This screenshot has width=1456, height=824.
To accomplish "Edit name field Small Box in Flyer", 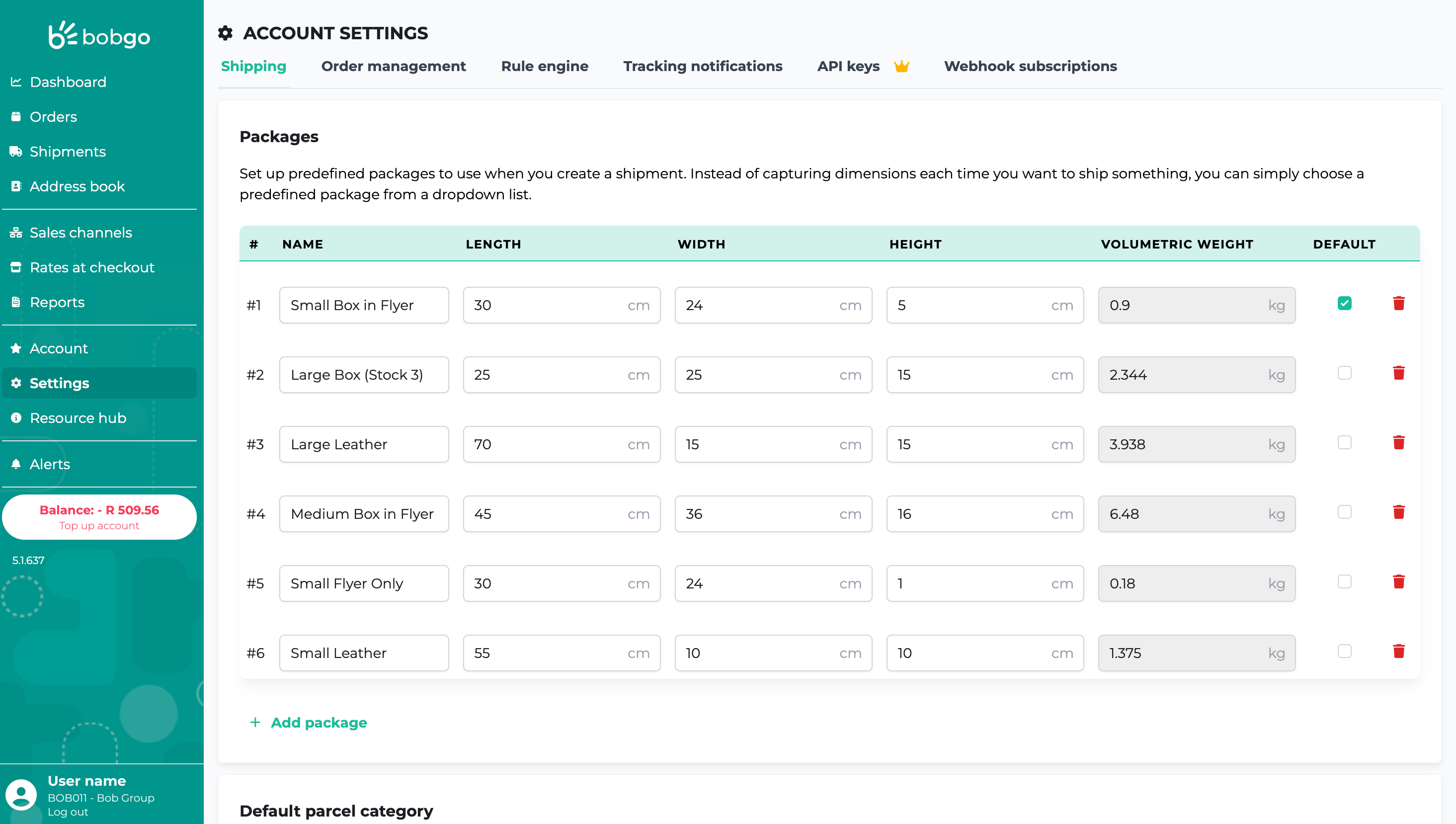I will pyautogui.click(x=364, y=305).
